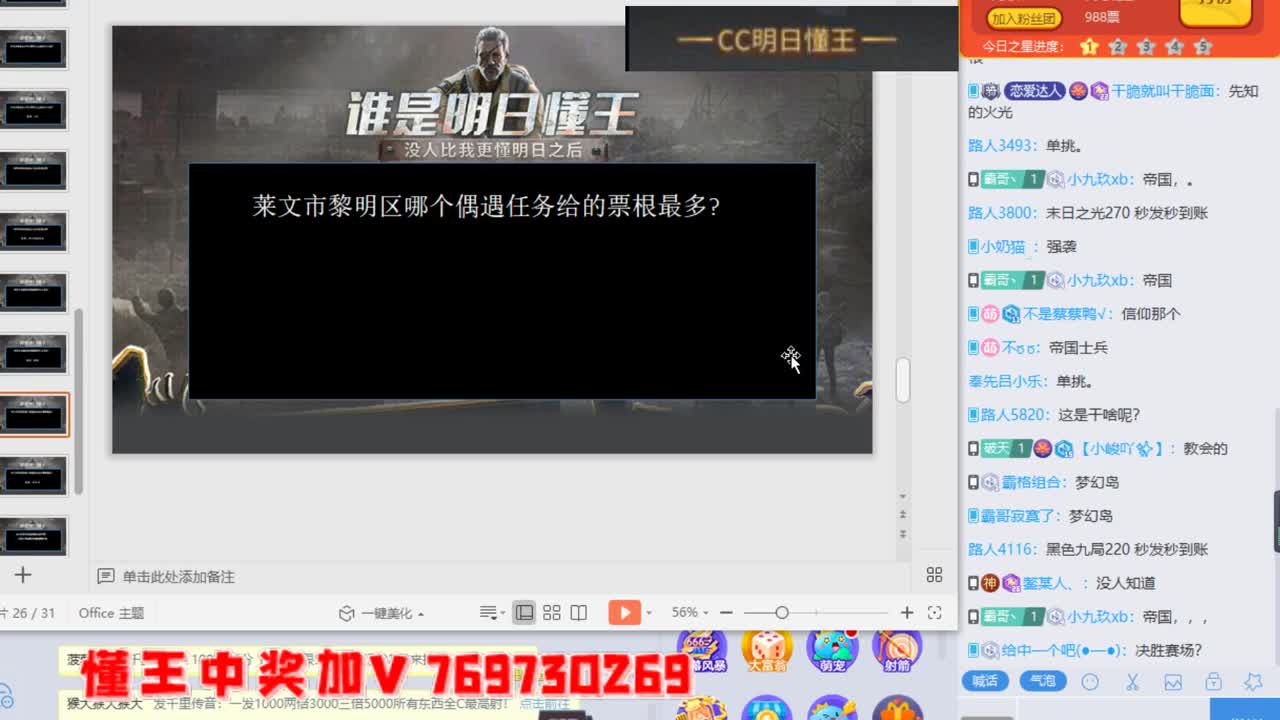Click the star-shaped icon at chat toolbar end

(1253, 682)
